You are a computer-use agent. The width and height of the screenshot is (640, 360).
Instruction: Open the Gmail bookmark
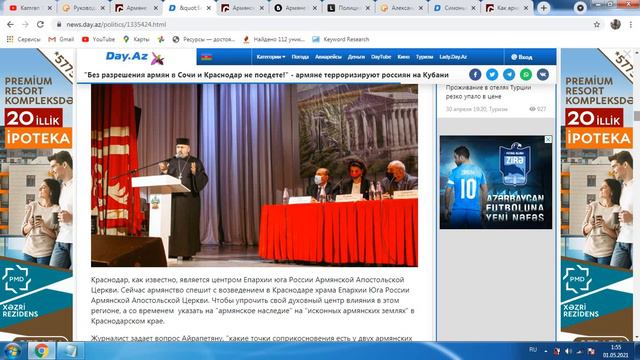61,39
